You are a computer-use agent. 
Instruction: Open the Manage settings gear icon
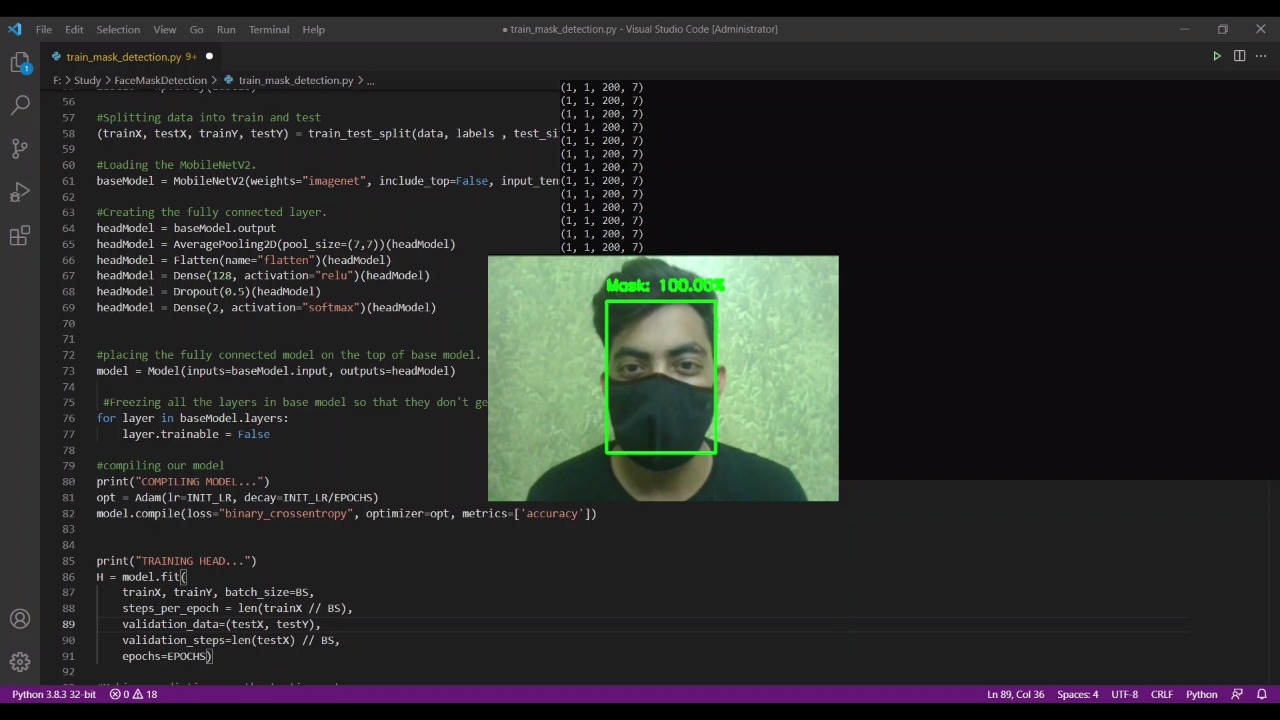20,662
